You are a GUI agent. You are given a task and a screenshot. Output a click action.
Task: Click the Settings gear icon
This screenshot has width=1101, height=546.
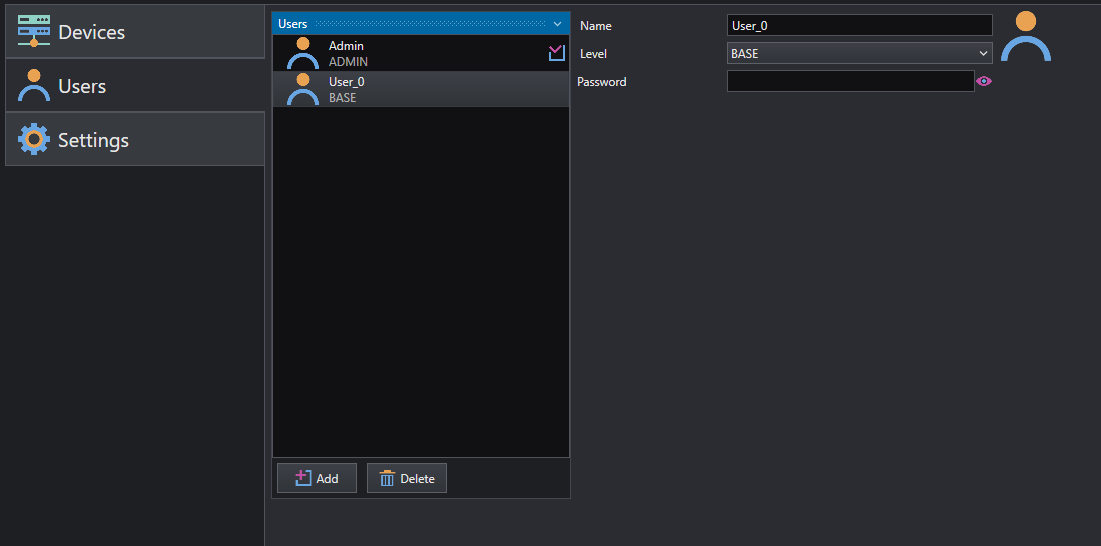point(34,139)
